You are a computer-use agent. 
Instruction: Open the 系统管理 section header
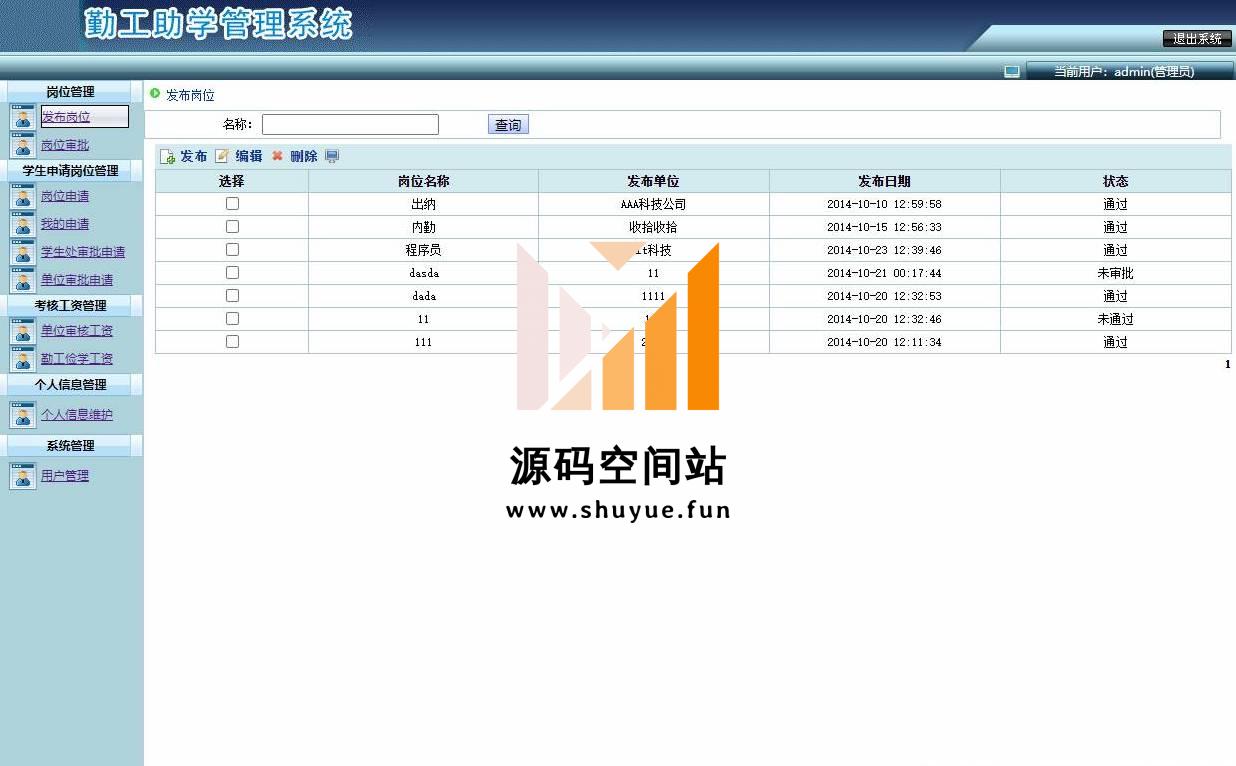point(71,446)
